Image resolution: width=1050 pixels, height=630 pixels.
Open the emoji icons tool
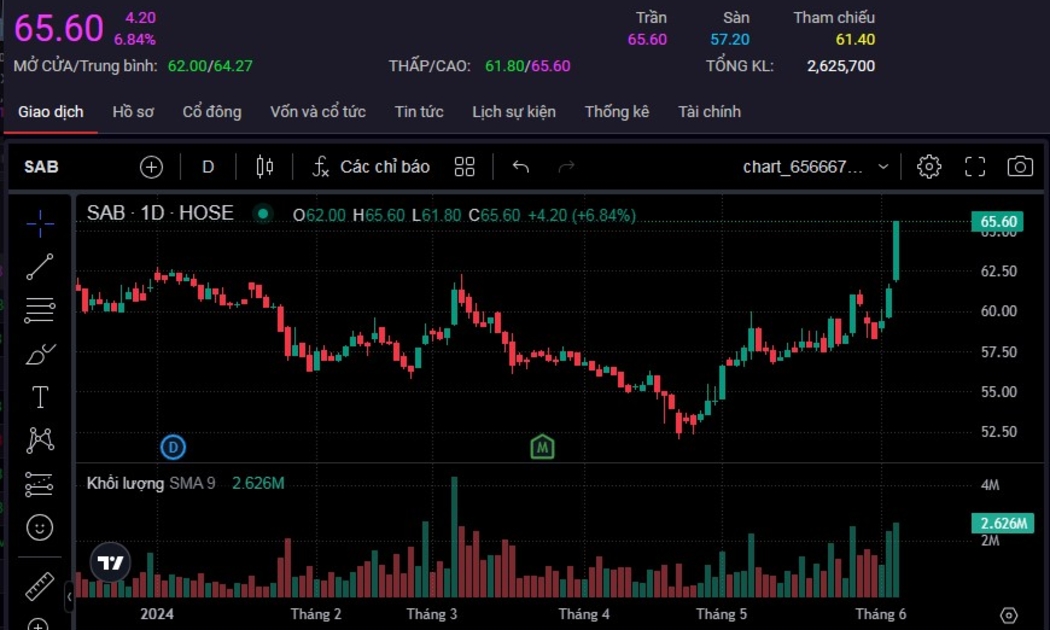(40, 527)
